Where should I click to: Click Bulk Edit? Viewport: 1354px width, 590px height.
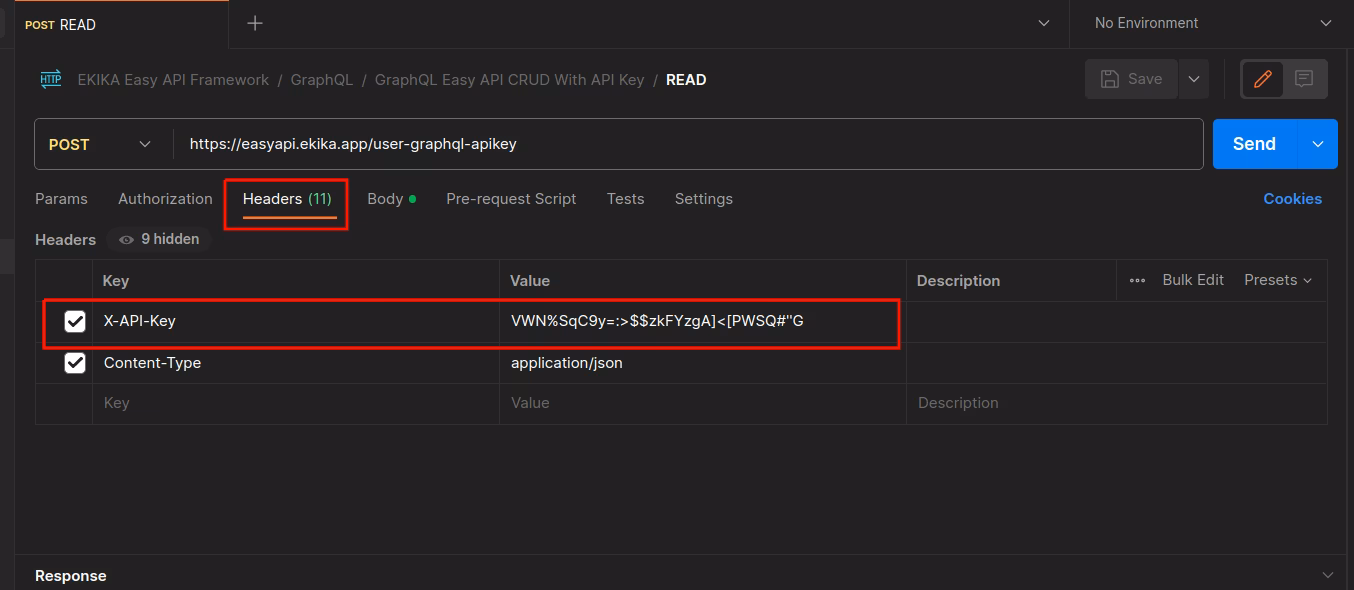click(x=1193, y=280)
